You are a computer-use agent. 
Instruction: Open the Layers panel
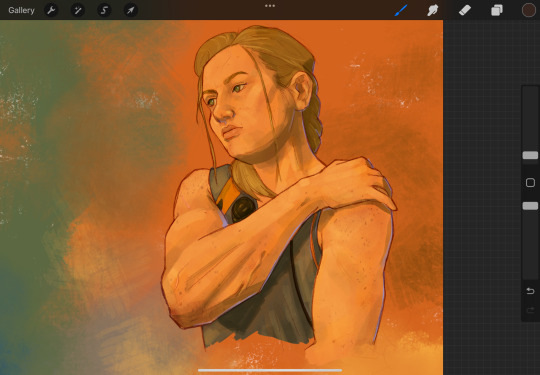click(x=497, y=10)
